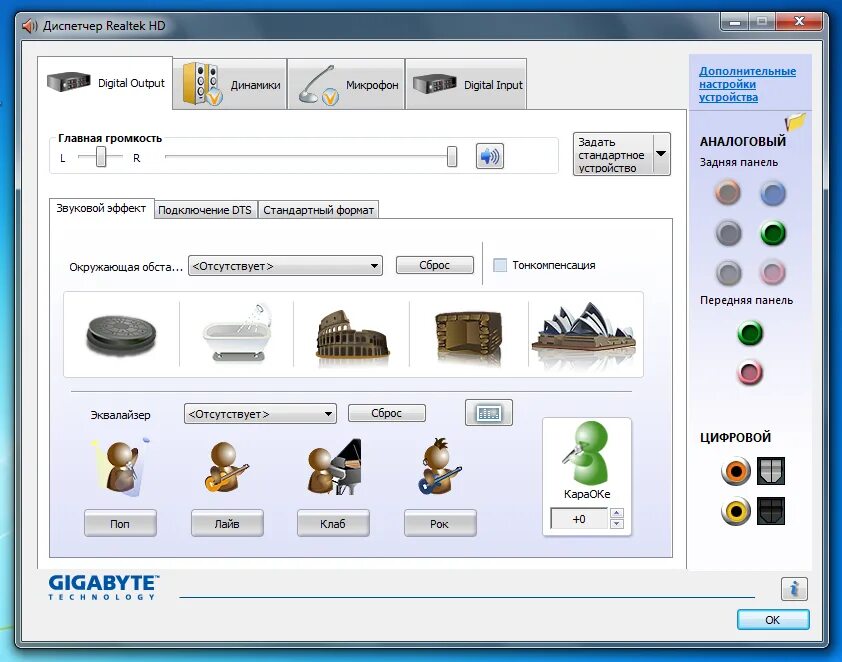Click green rear panel jack
The image size is (842, 662).
coord(773,233)
